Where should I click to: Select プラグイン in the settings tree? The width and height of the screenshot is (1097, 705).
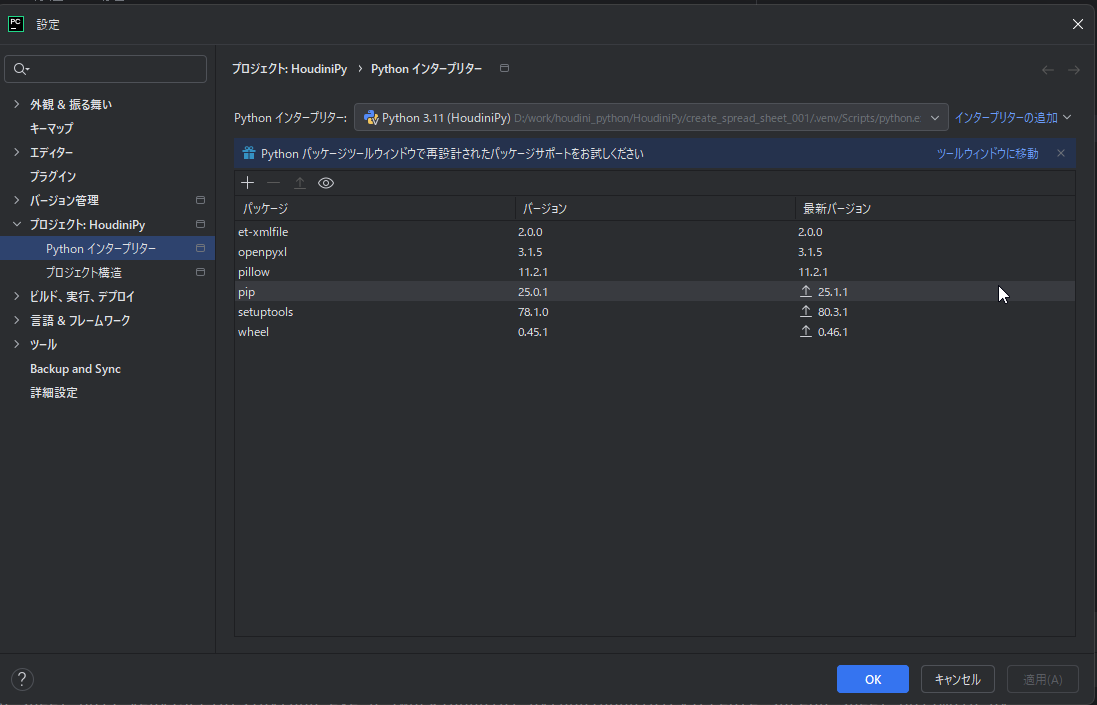52,176
